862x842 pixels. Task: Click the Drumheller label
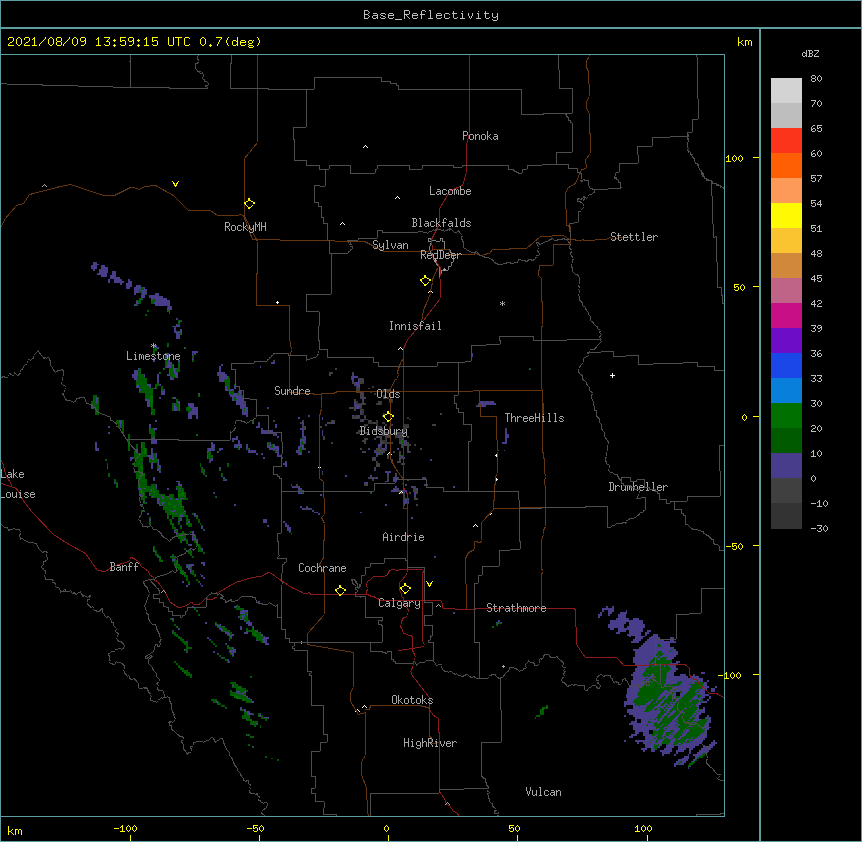point(638,487)
